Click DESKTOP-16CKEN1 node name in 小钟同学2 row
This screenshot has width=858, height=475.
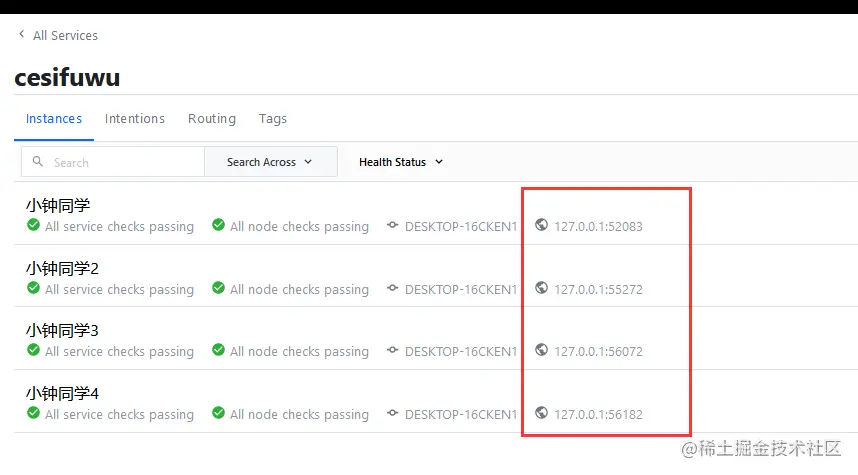click(461, 289)
